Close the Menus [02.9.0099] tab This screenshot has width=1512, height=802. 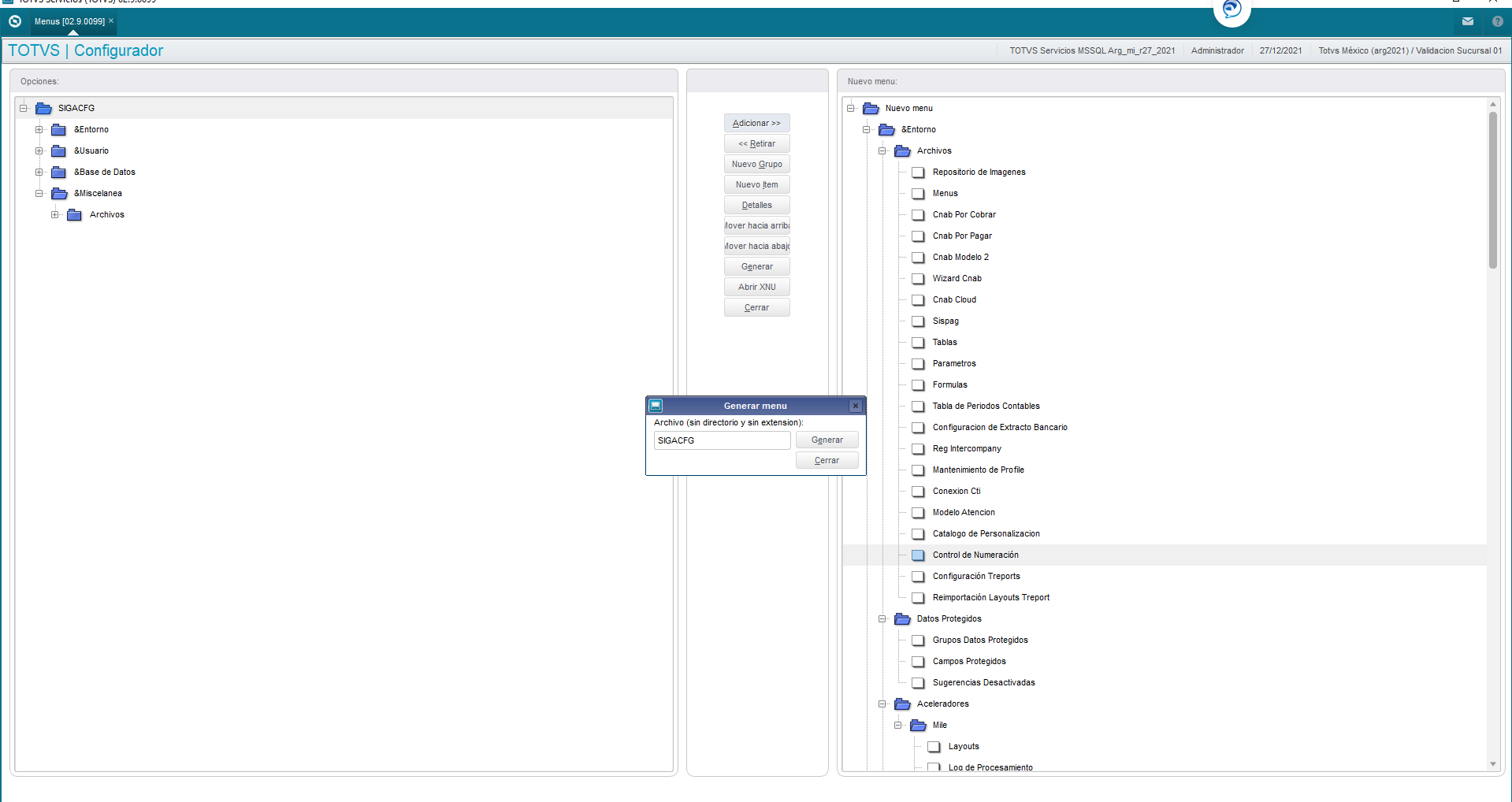point(111,20)
